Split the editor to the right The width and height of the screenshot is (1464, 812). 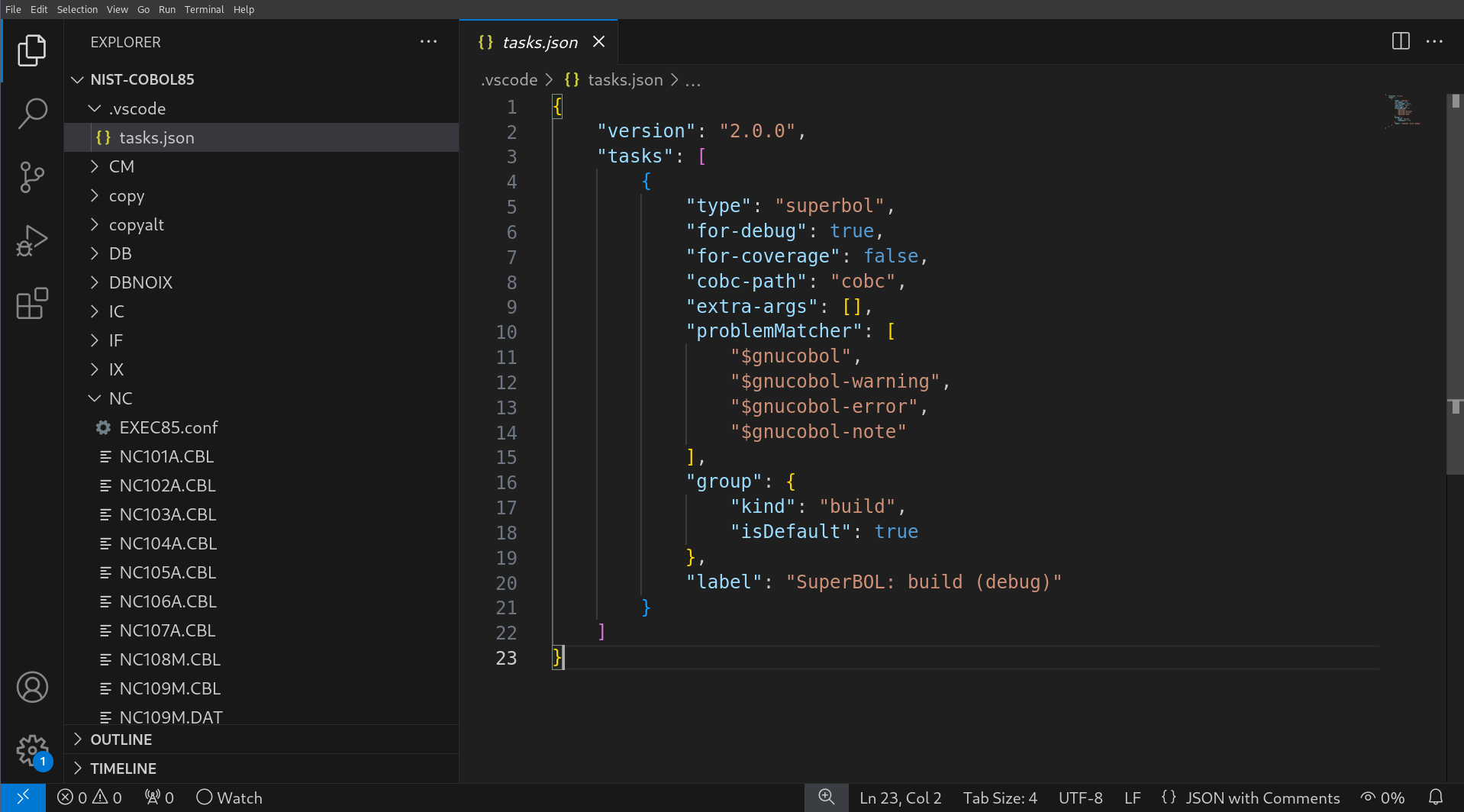point(1401,41)
